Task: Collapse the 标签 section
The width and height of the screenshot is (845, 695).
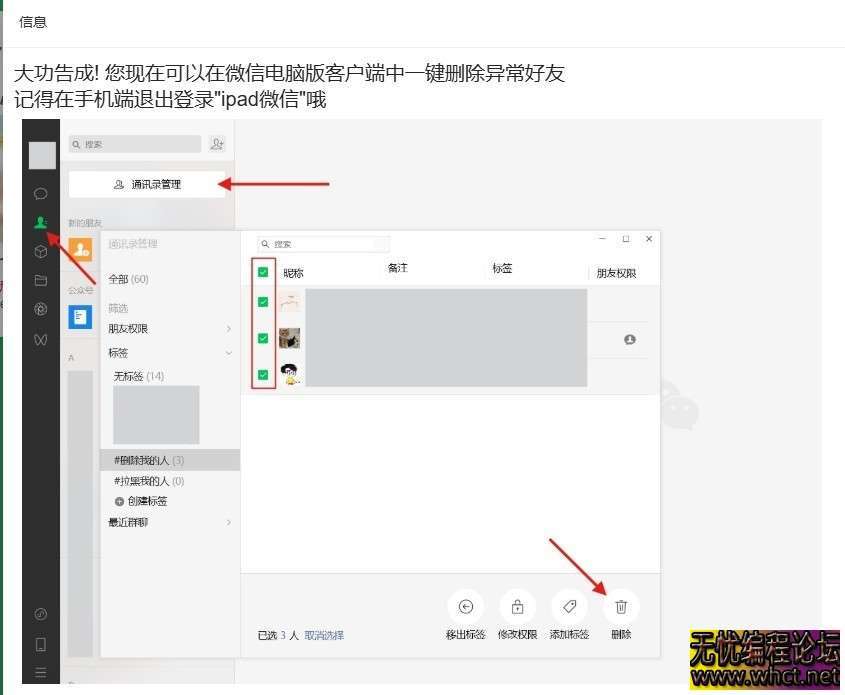Action: coord(228,353)
